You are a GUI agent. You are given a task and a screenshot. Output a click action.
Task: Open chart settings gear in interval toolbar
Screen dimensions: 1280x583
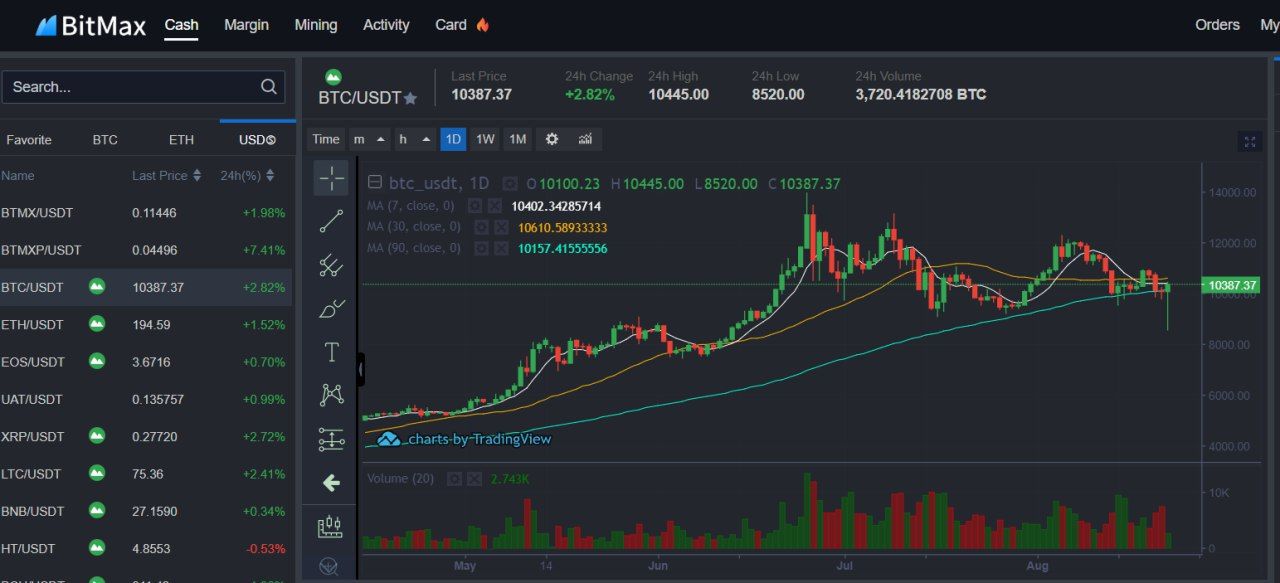(552, 139)
